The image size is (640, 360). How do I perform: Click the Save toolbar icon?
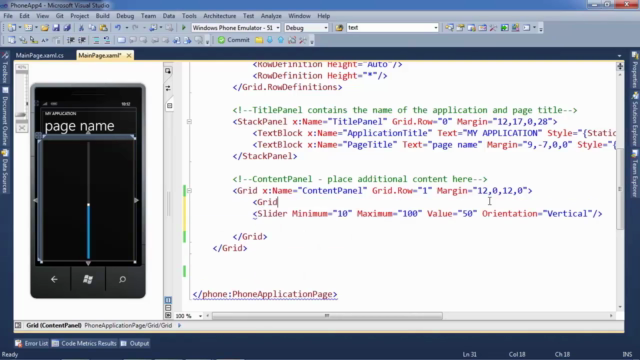point(56,28)
